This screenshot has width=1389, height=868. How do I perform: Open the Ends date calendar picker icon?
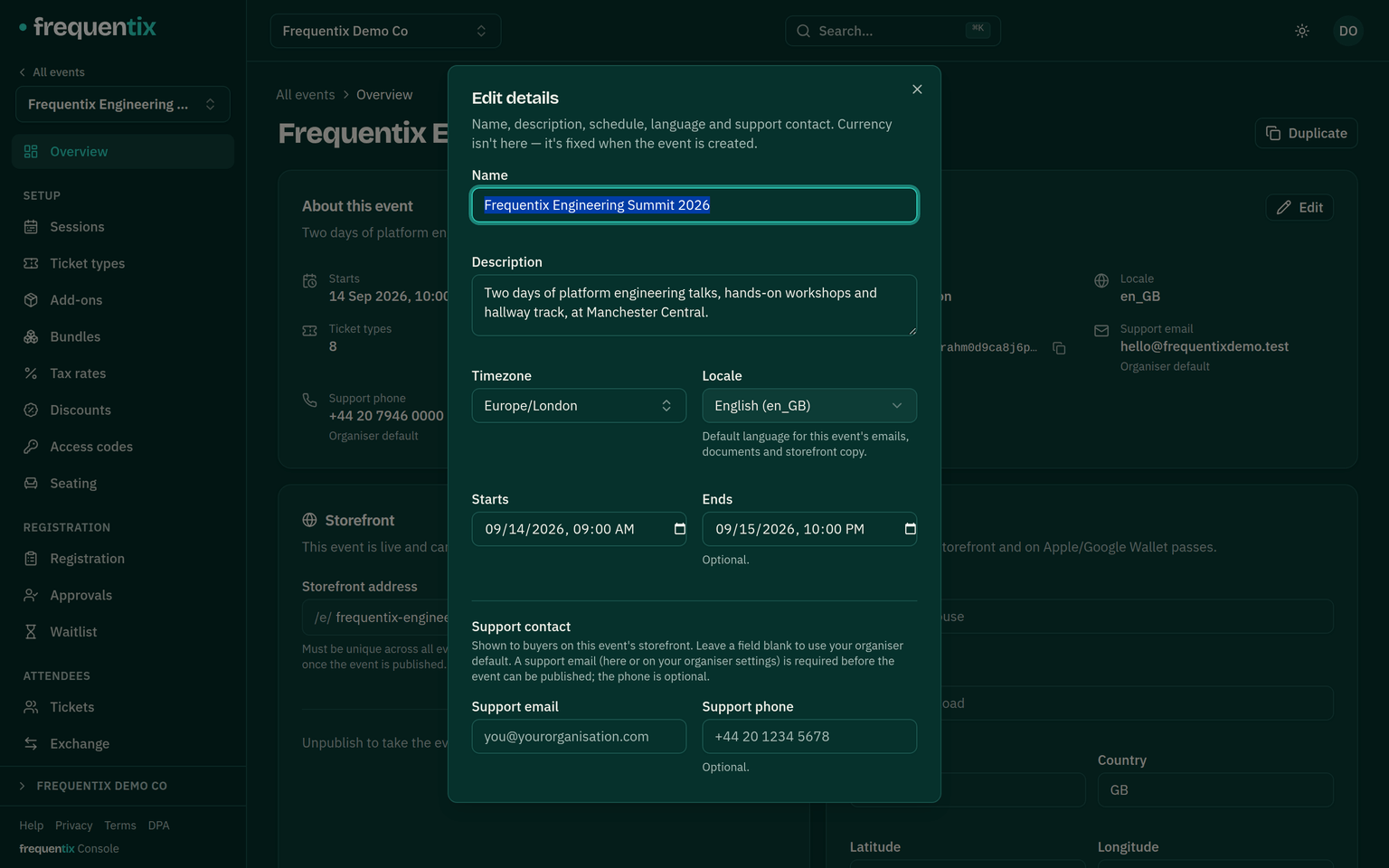pyautogui.click(x=911, y=529)
